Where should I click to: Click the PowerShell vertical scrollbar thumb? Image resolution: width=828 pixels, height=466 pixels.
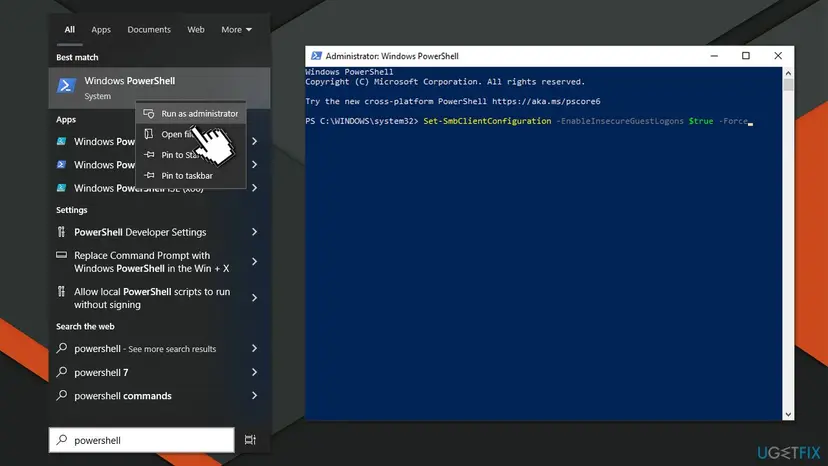(788, 85)
